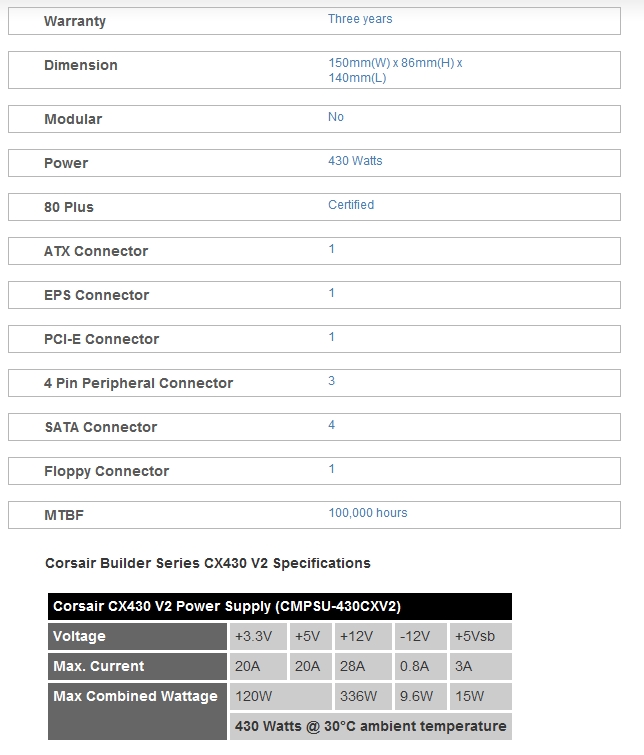The height and width of the screenshot is (755, 644).
Task: Click '430 Watts @ 30°C ambient temperature' cell
Action: tap(371, 726)
